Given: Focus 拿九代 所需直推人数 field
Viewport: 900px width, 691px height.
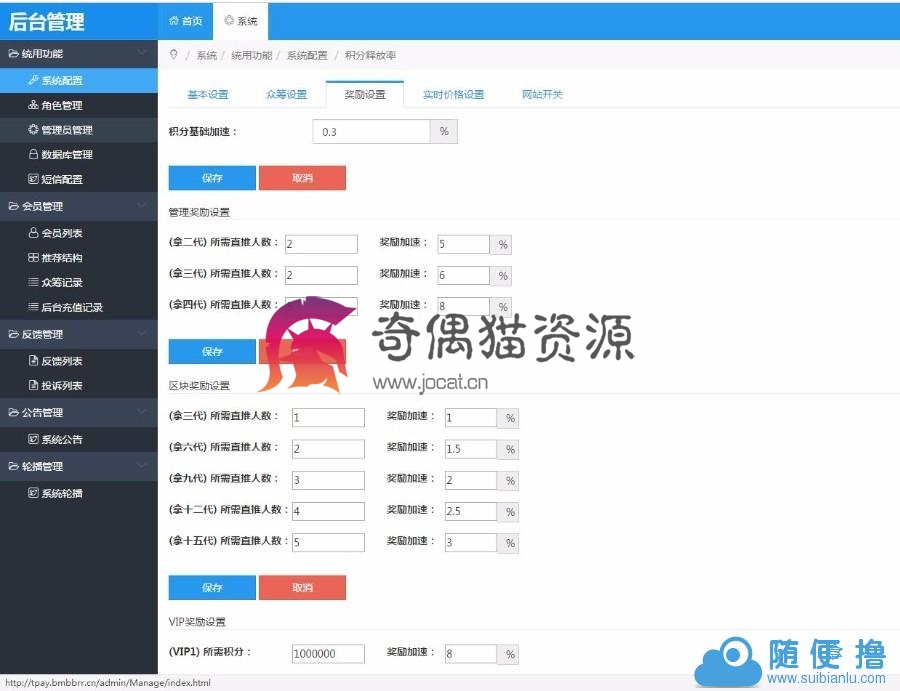Looking at the screenshot, I should (328, 480).
